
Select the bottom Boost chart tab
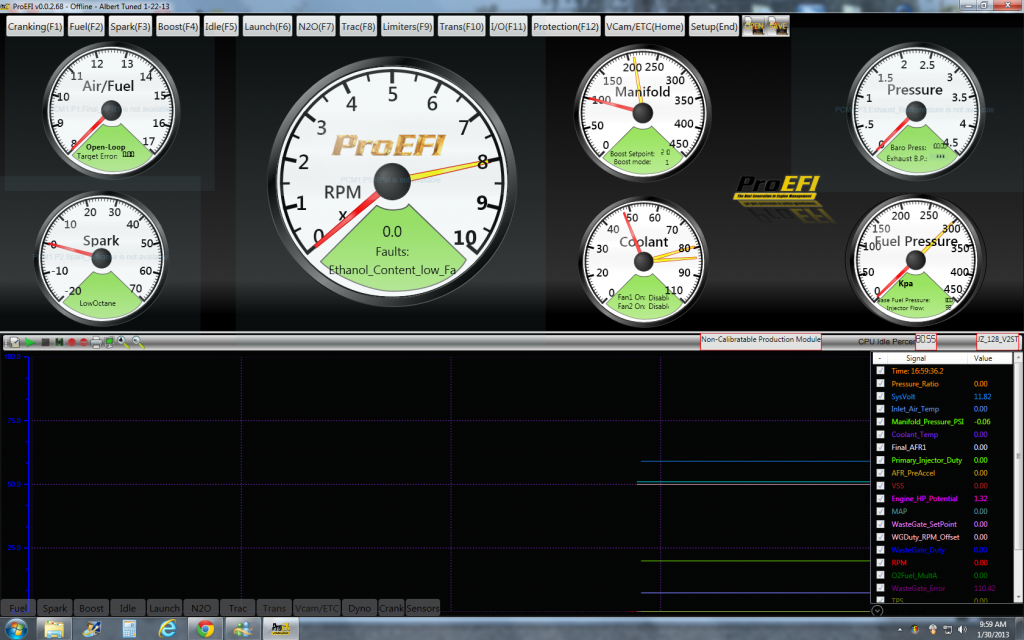(91, 607)
